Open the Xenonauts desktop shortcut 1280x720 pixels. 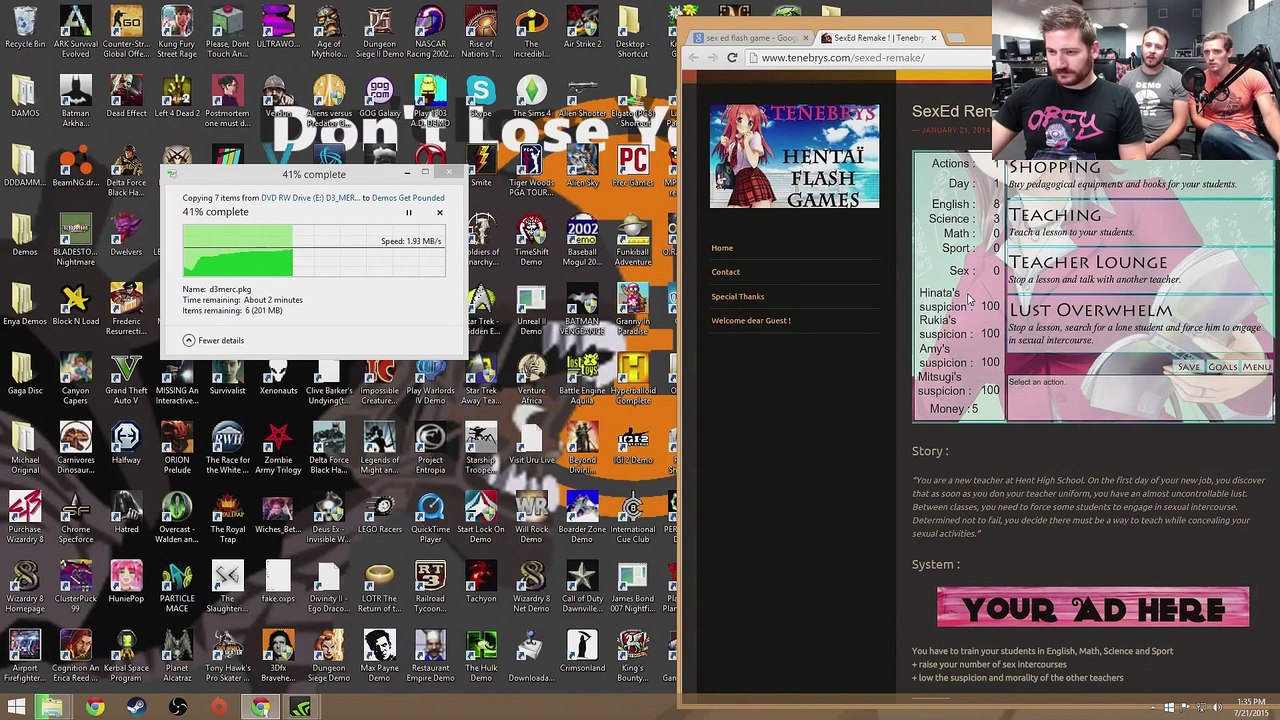[278, 375]
